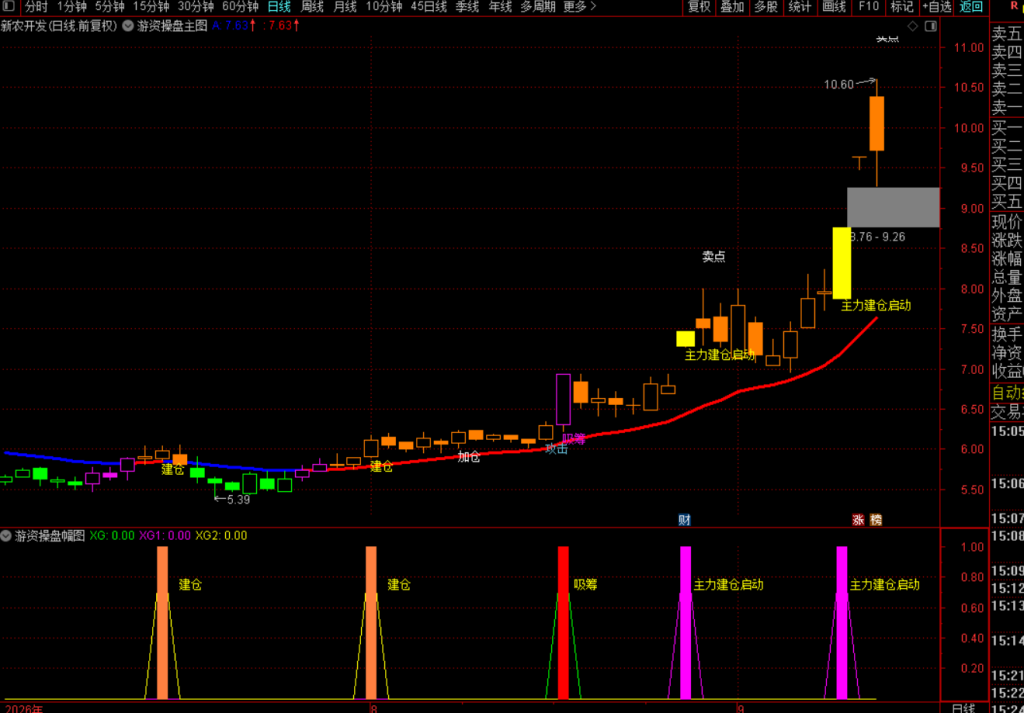
Task: Open the 游资操盘主图 indicator dropdown
Action: coord(129,26)
